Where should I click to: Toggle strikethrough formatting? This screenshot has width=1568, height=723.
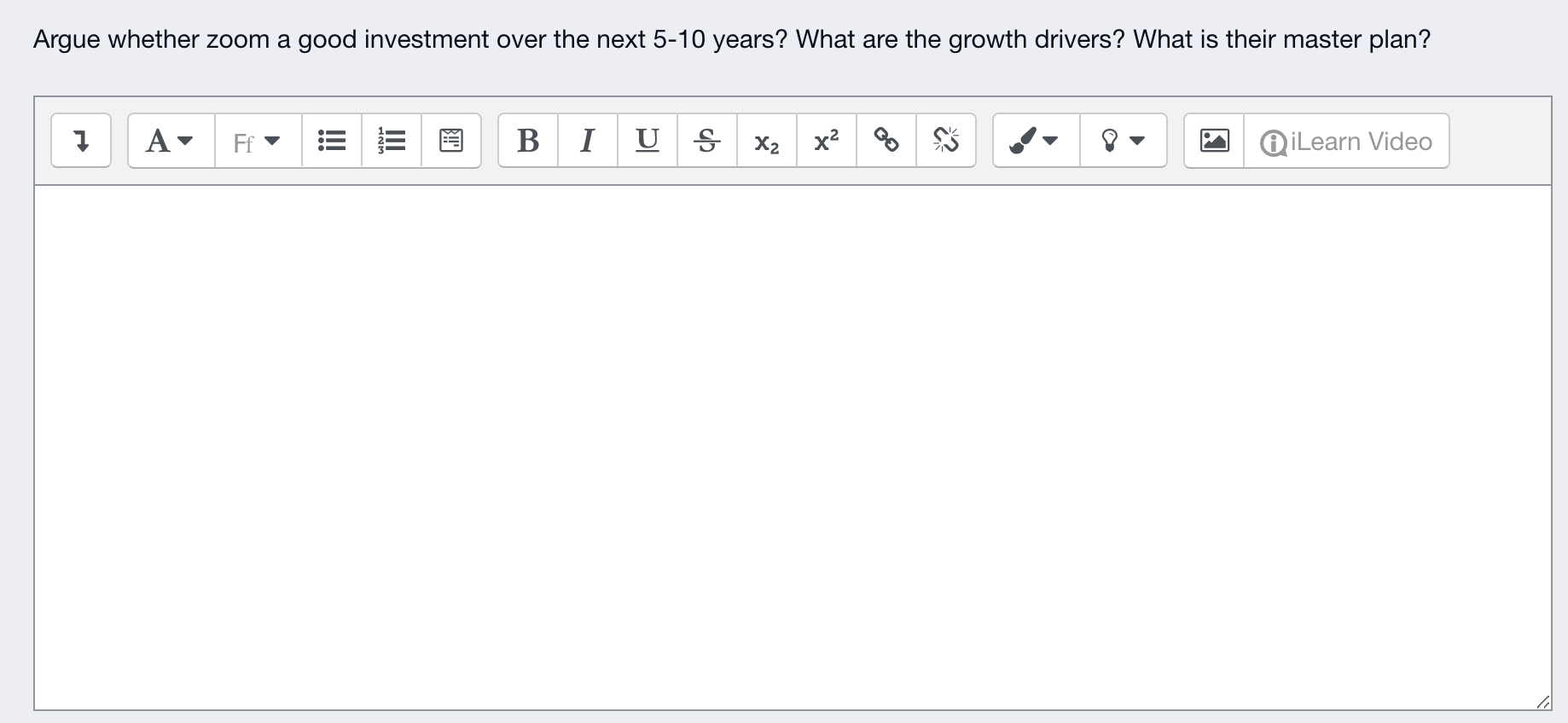[707, 141]
